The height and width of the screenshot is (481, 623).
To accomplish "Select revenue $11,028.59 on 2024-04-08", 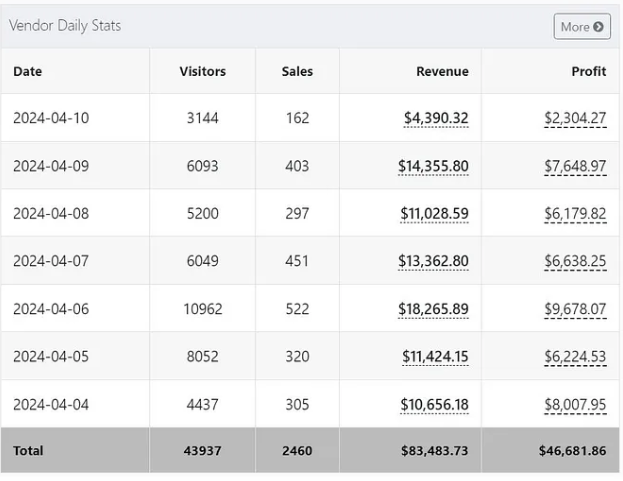I will tap(433, 214).
